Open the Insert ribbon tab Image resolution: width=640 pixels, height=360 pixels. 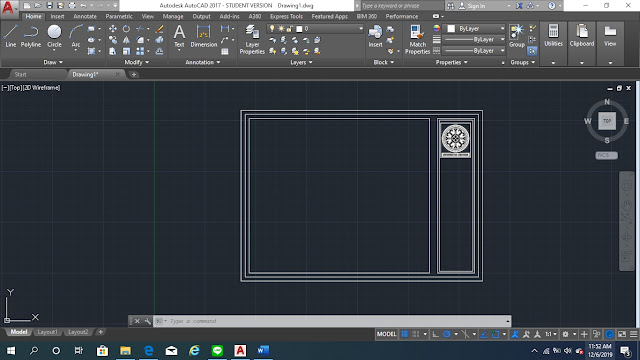click(x=57, y=16)
